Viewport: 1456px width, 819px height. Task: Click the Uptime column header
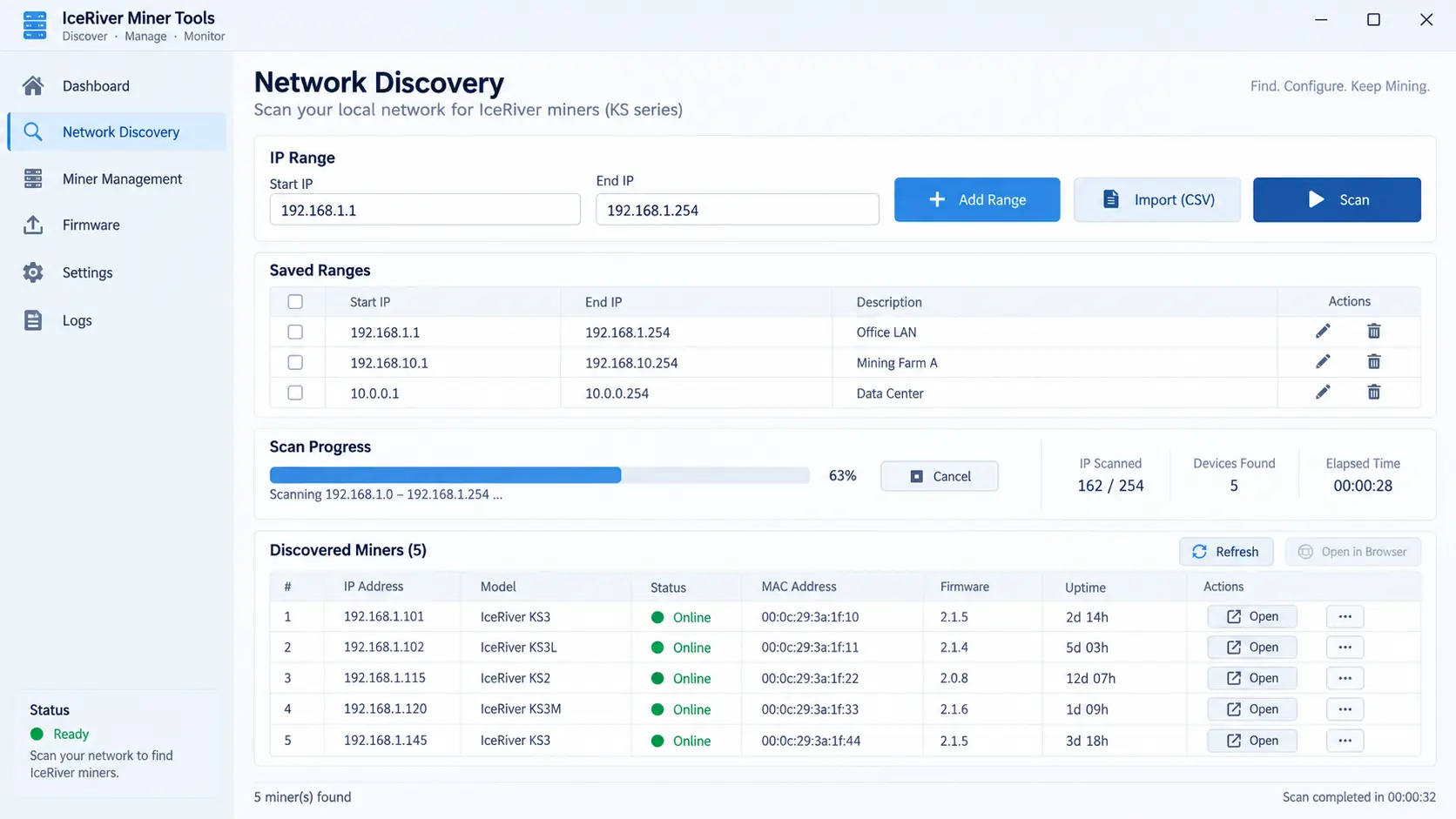[1085, 587]
